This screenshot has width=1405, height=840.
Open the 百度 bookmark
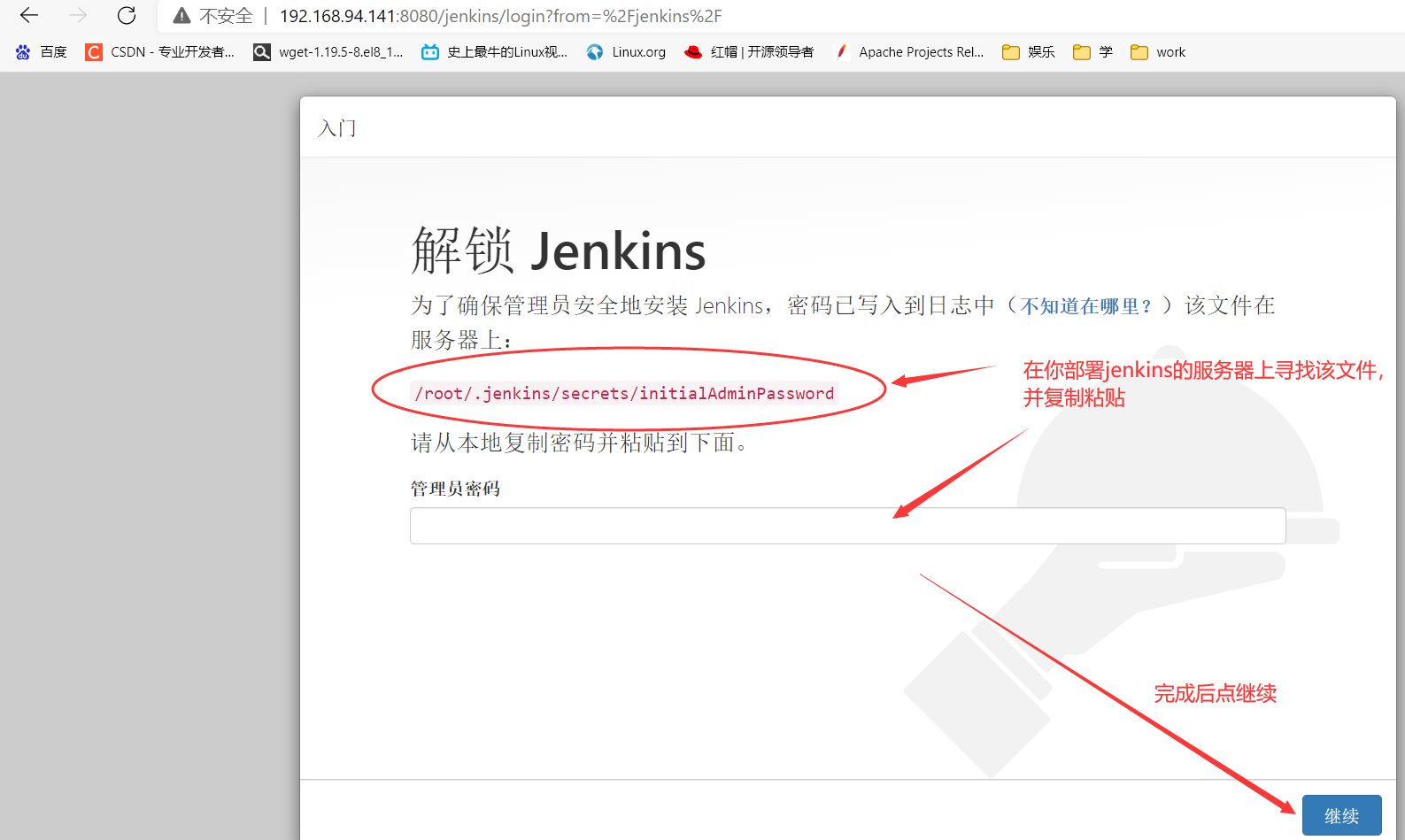point(42,52)
